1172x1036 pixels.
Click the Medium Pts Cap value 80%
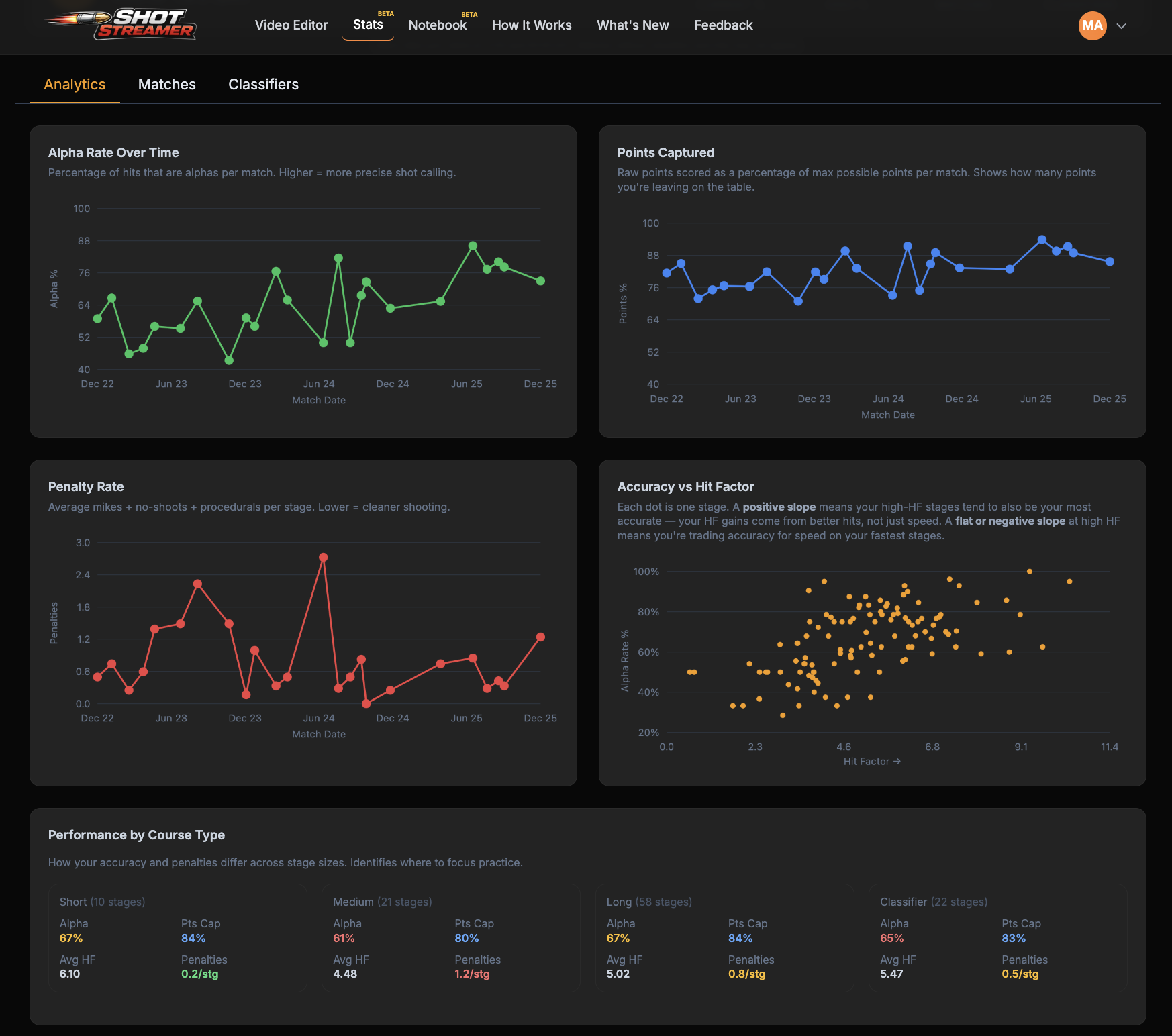pos(467,938)
